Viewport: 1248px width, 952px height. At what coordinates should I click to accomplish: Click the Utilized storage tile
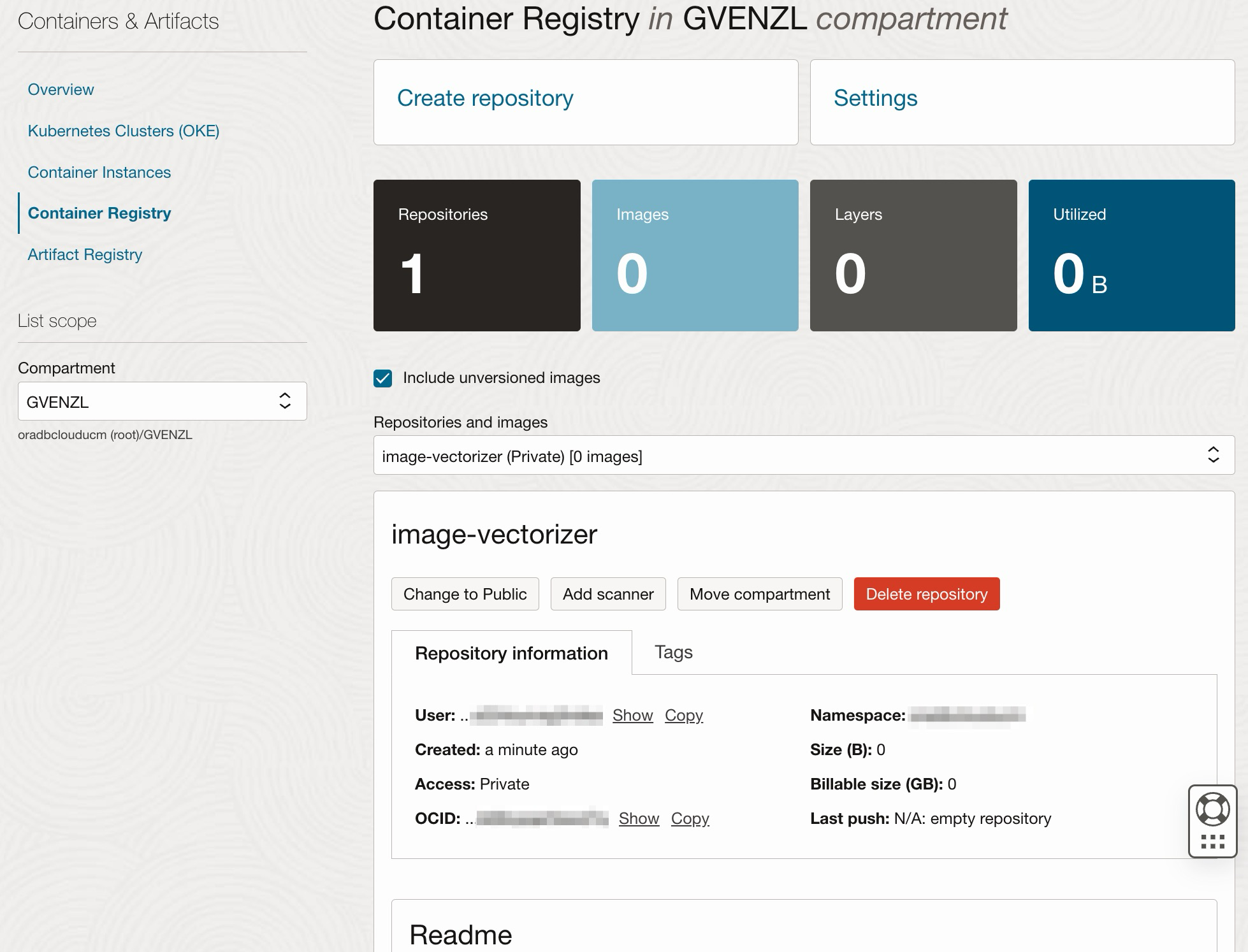coord(1131,256)
